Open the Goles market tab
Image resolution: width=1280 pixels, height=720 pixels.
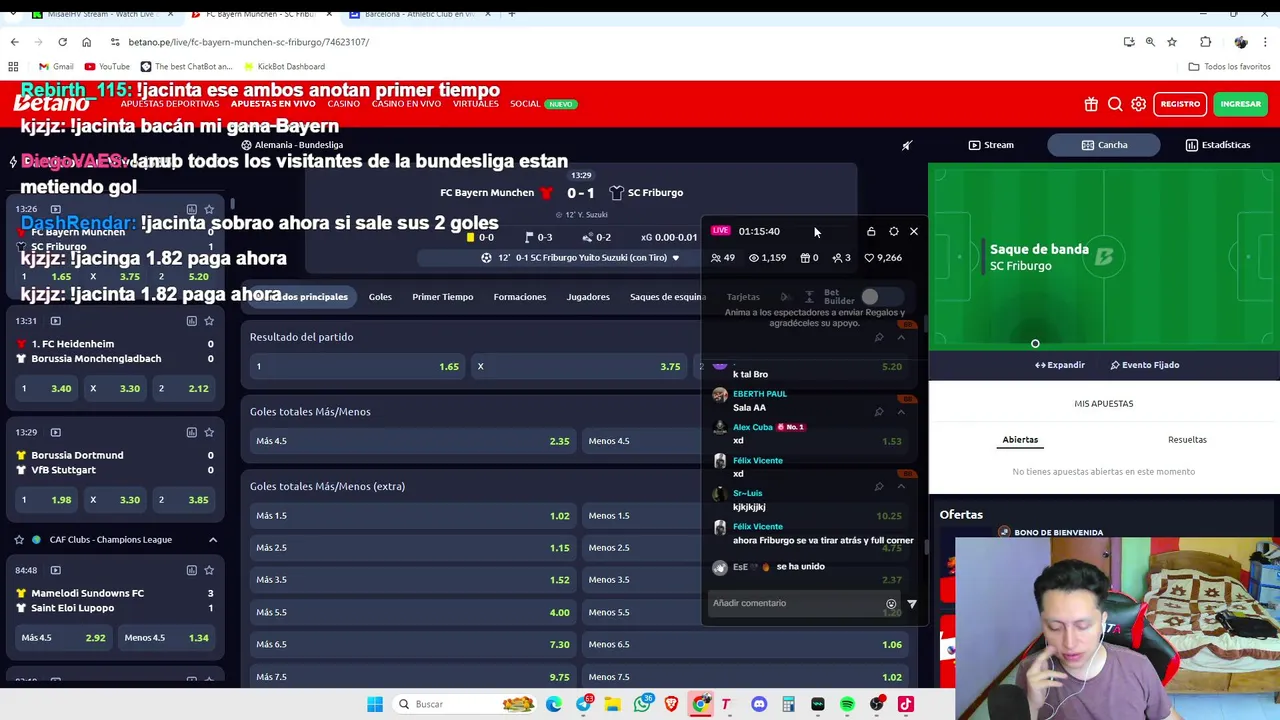click(380, 297)
